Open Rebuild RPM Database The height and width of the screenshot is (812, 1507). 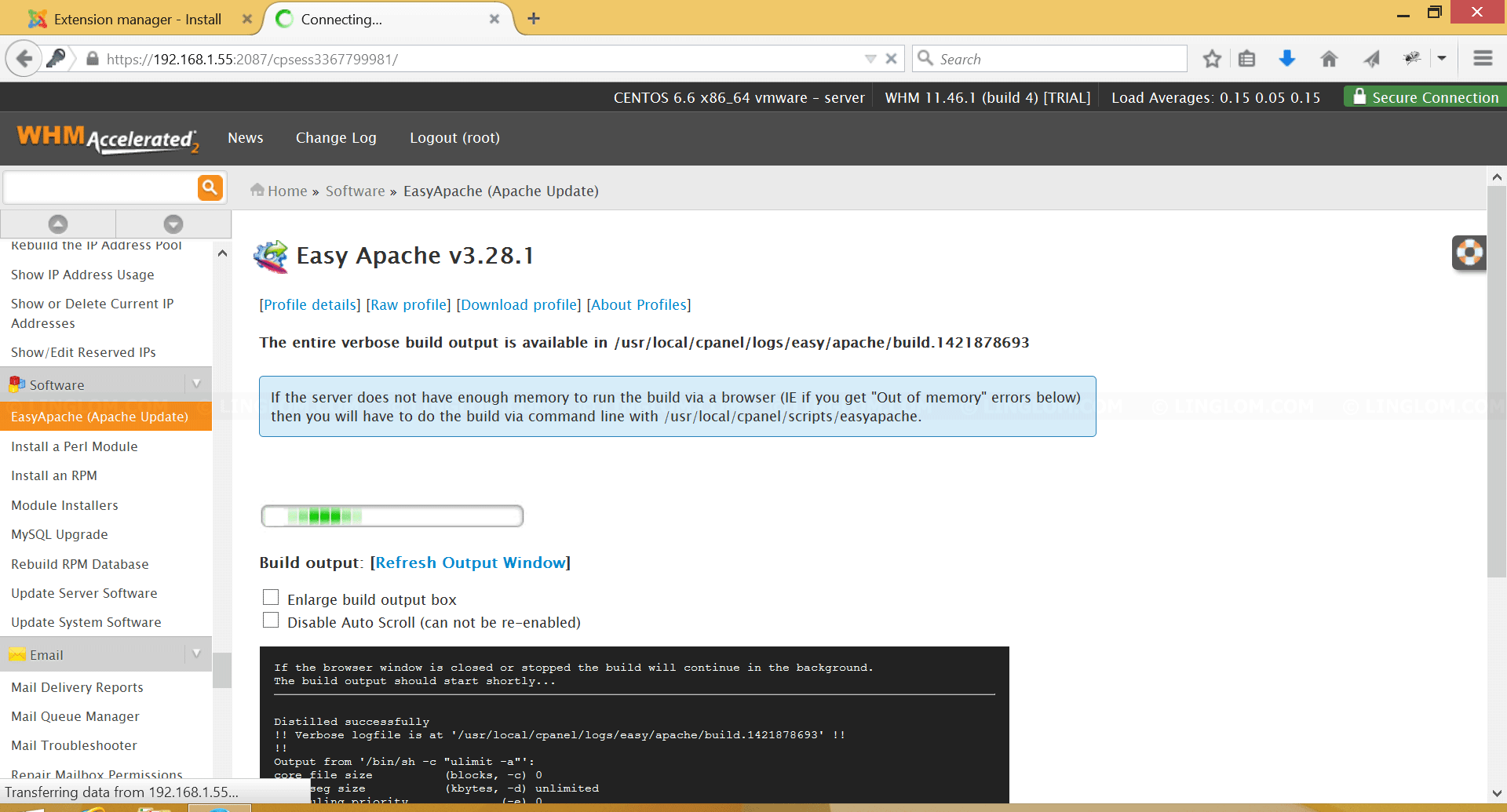(x=79, y=564)
